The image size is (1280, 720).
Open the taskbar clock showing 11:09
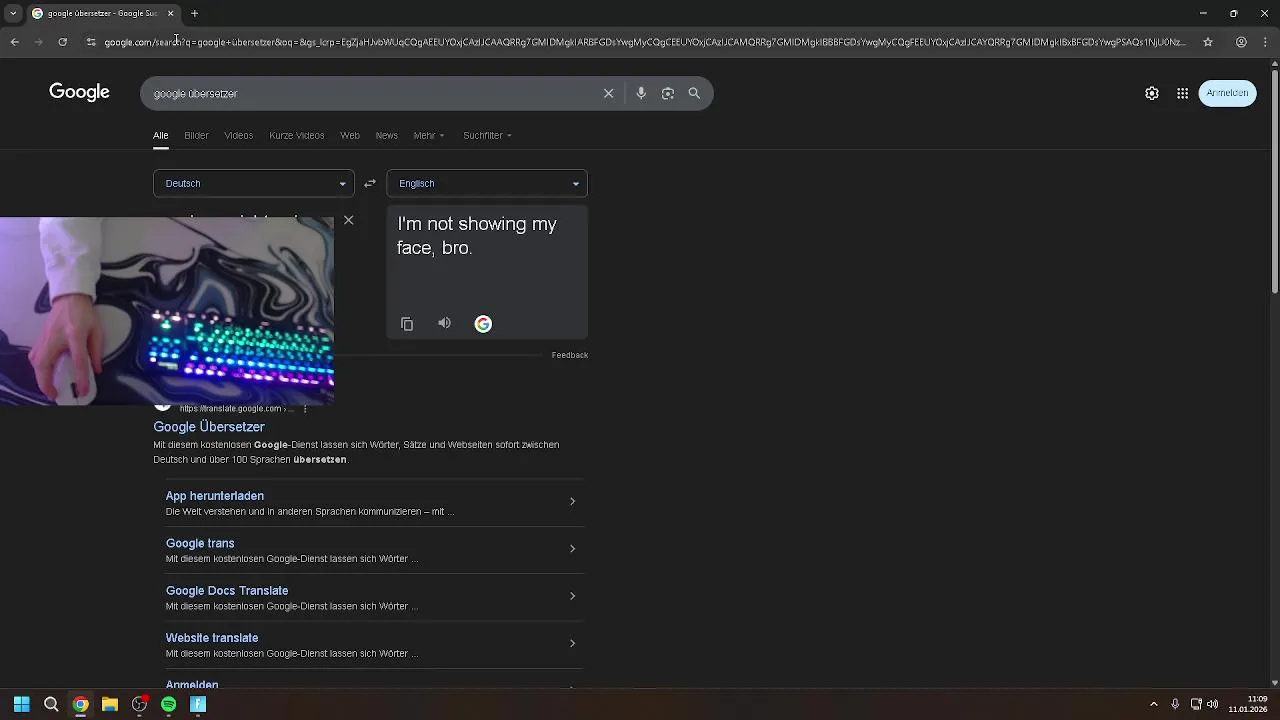pyautogui.click(x=1249, y=704)
